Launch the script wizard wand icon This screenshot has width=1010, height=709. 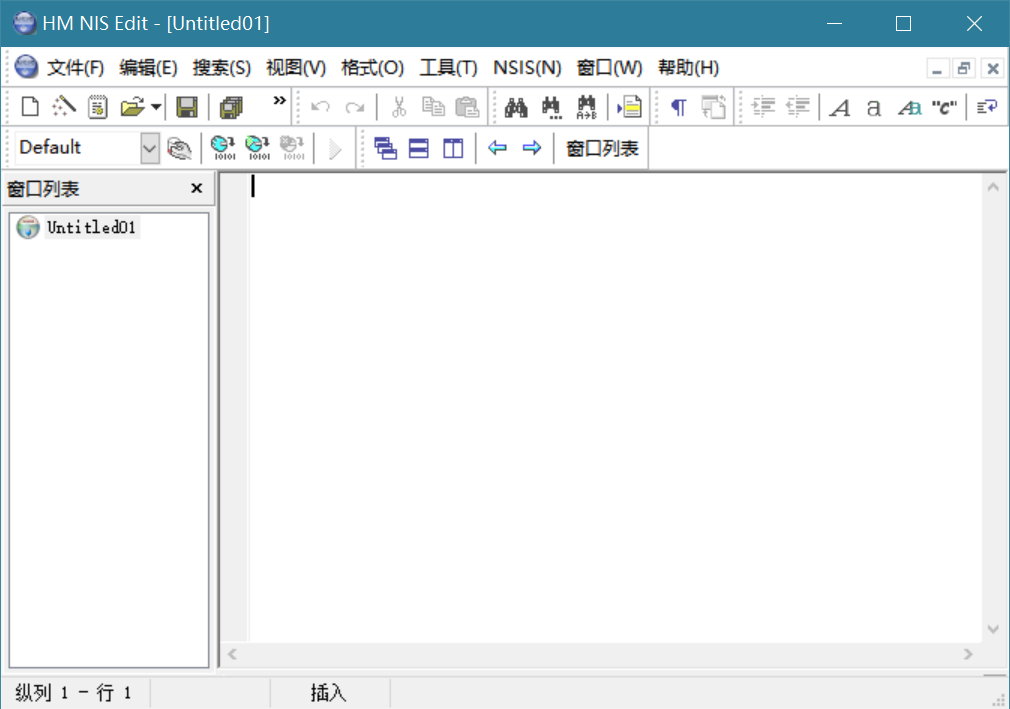pyautogui.click(x=65, y=107)
